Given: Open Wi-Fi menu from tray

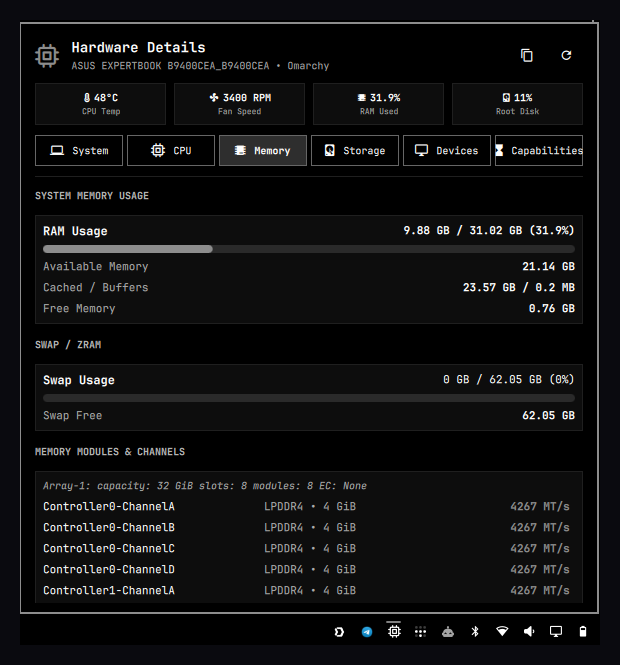Looking at the screenshot, I should point(502,631).
